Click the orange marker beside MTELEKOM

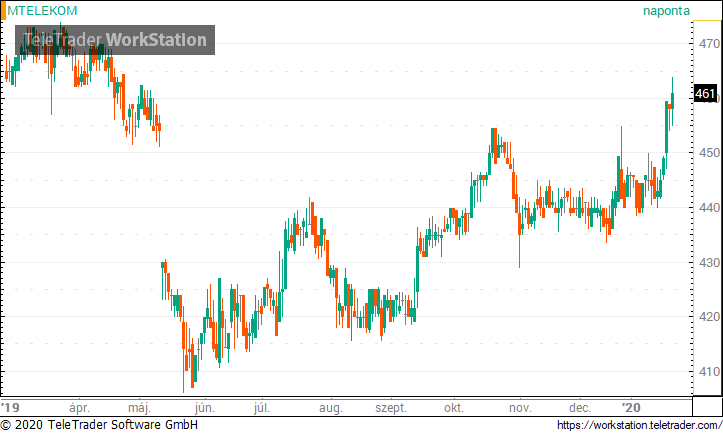[3, 11]
